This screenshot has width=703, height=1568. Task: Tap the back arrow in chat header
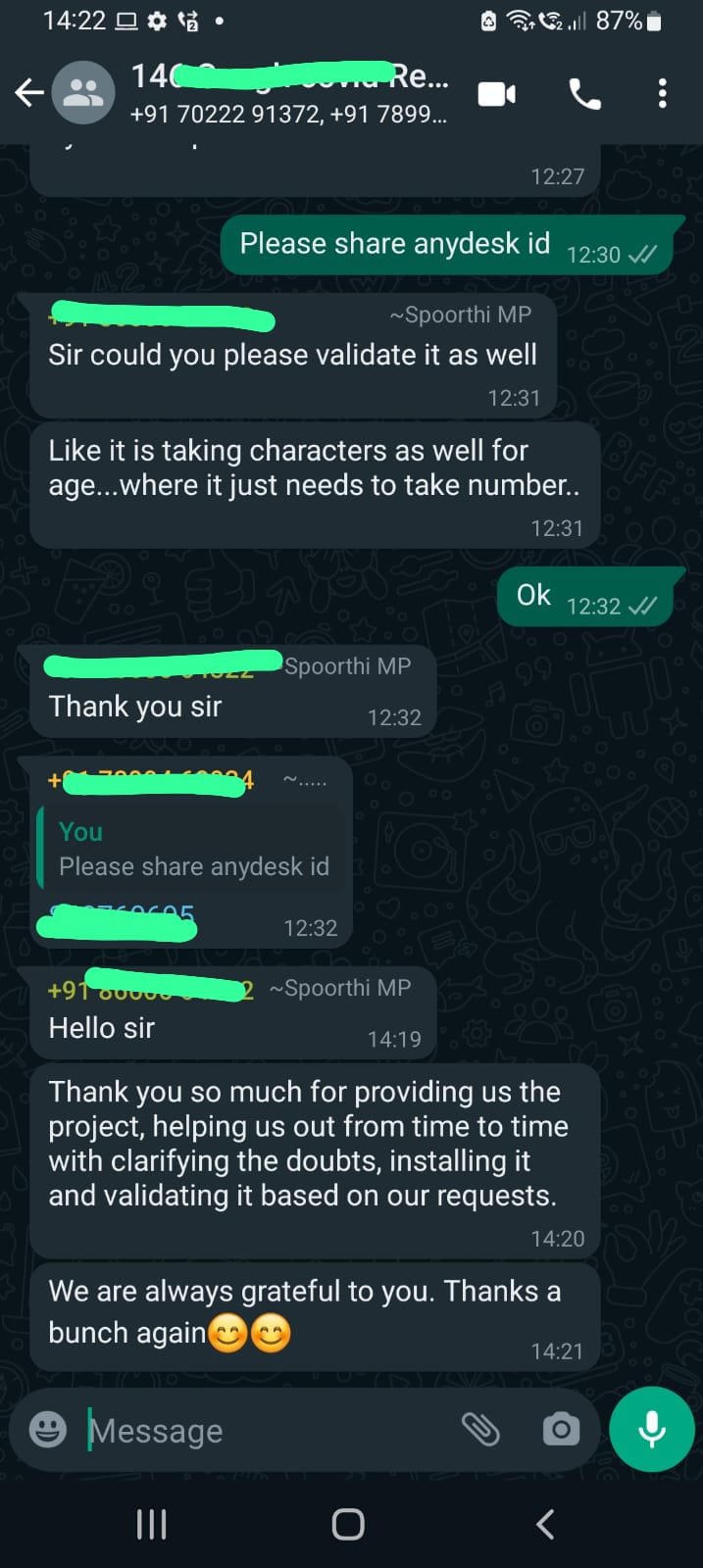[29, 93]
